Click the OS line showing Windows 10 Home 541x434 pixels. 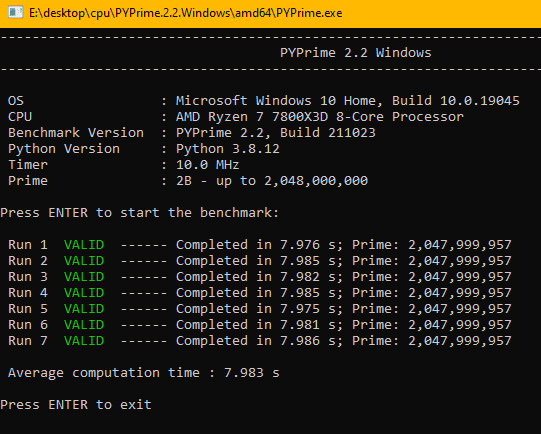264,101
